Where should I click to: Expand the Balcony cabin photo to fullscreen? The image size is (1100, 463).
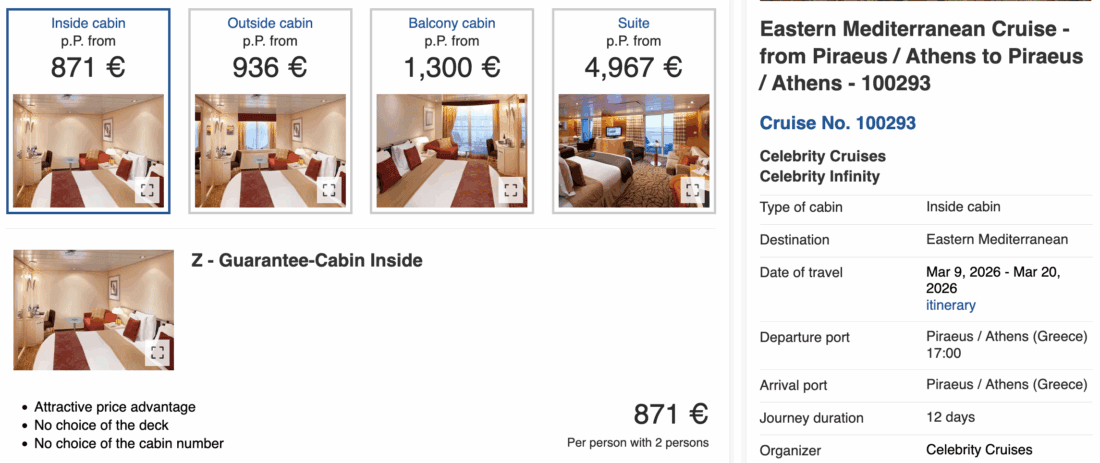coord(511,190)
